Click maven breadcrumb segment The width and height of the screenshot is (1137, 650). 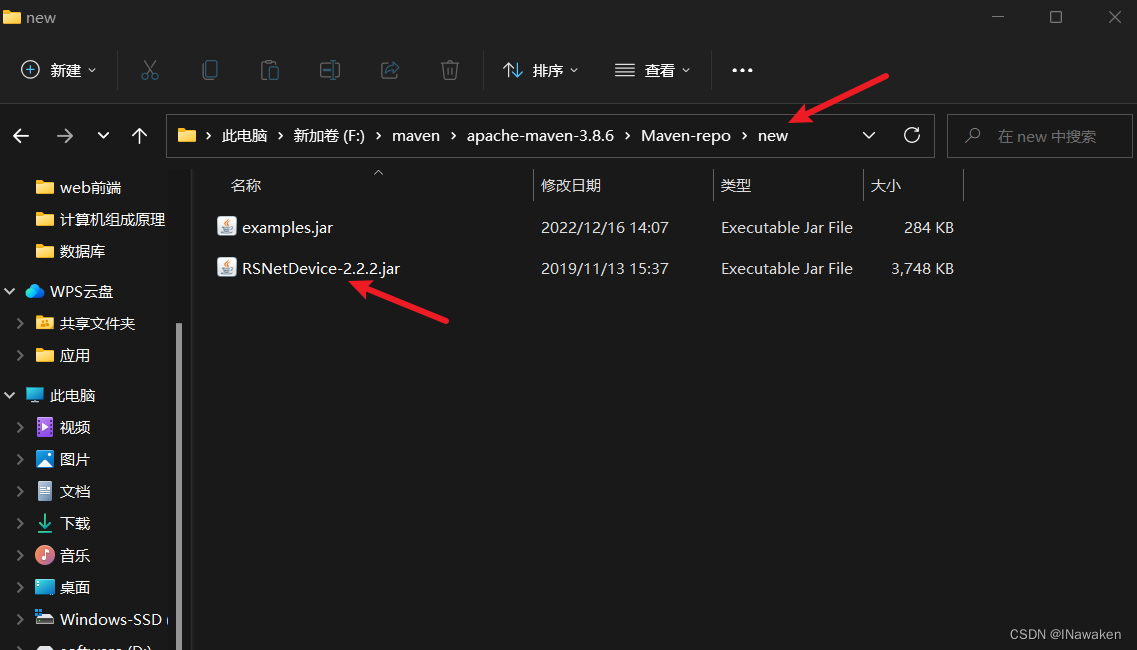[415, 136]
